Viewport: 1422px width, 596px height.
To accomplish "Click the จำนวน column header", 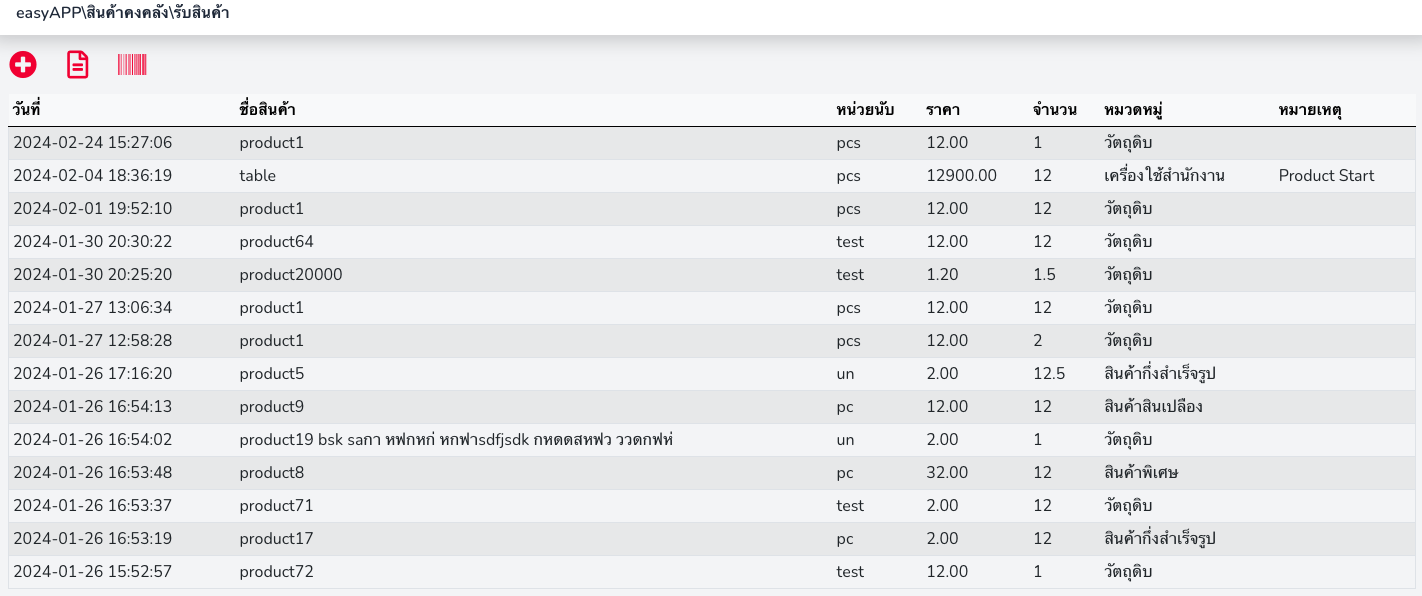I will pos(1055,110).
